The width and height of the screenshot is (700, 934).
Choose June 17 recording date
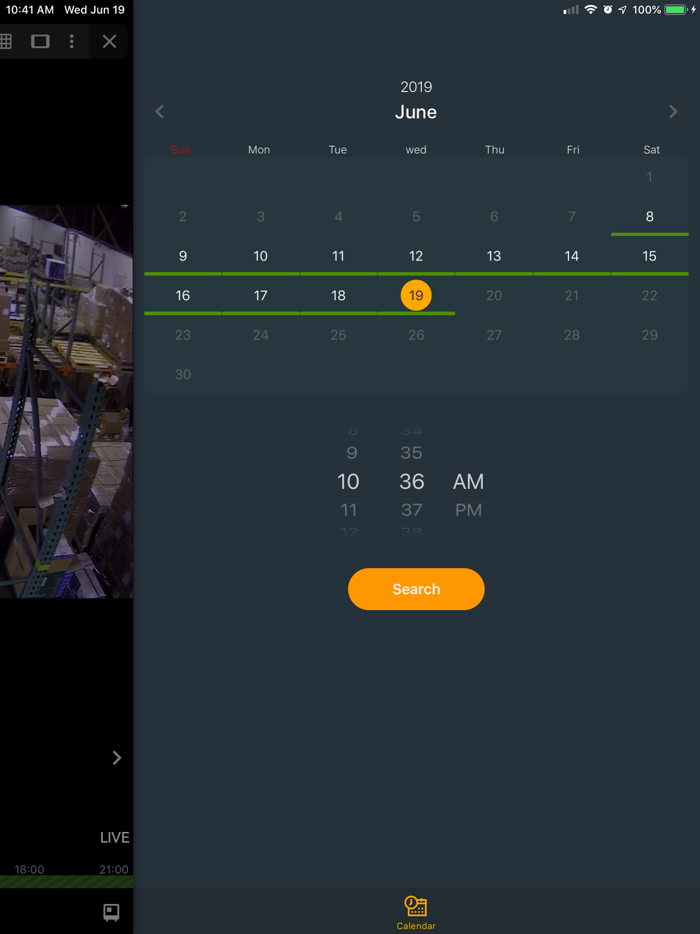[x=260, y=295]
